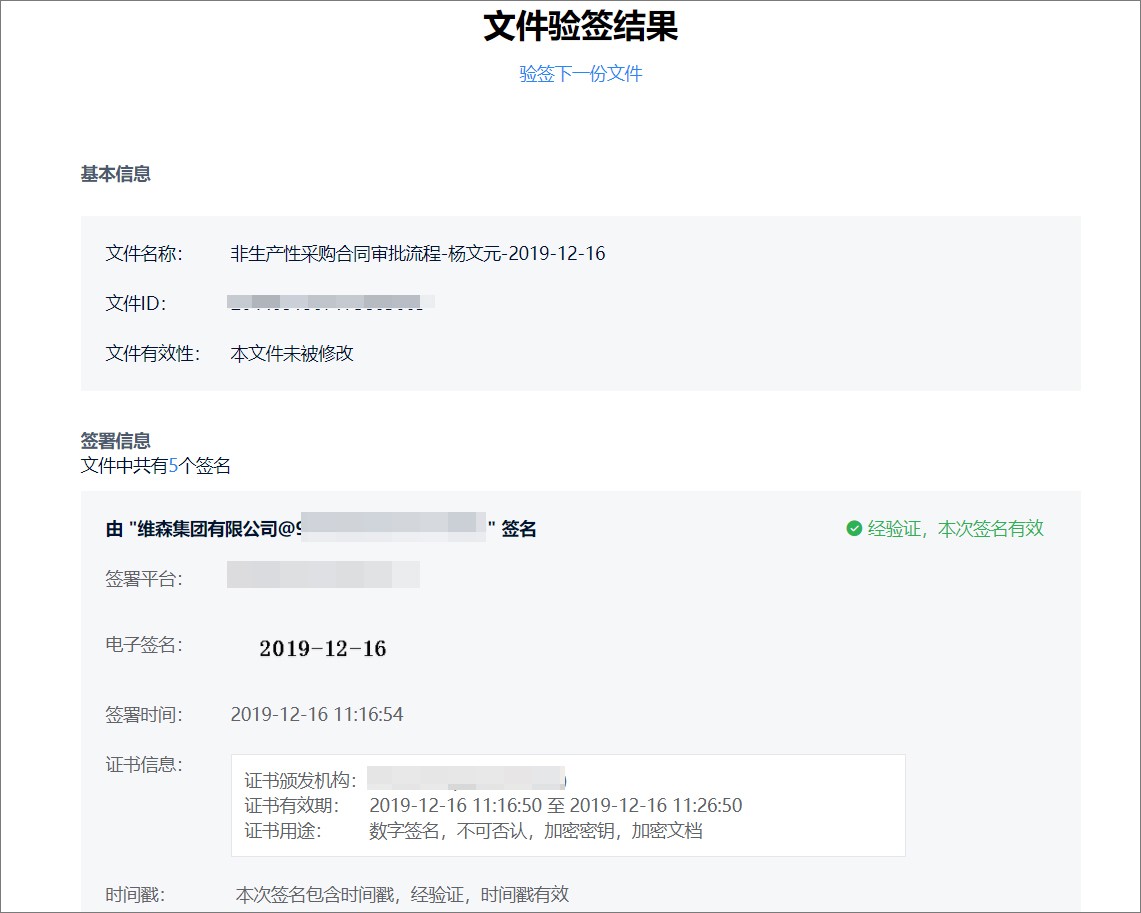The width and height of the screenshot is (1141, 913).
Task: Select certificate usage 数字签名，不可否认，加密密钥，加密文档
Action: [536, 831]
